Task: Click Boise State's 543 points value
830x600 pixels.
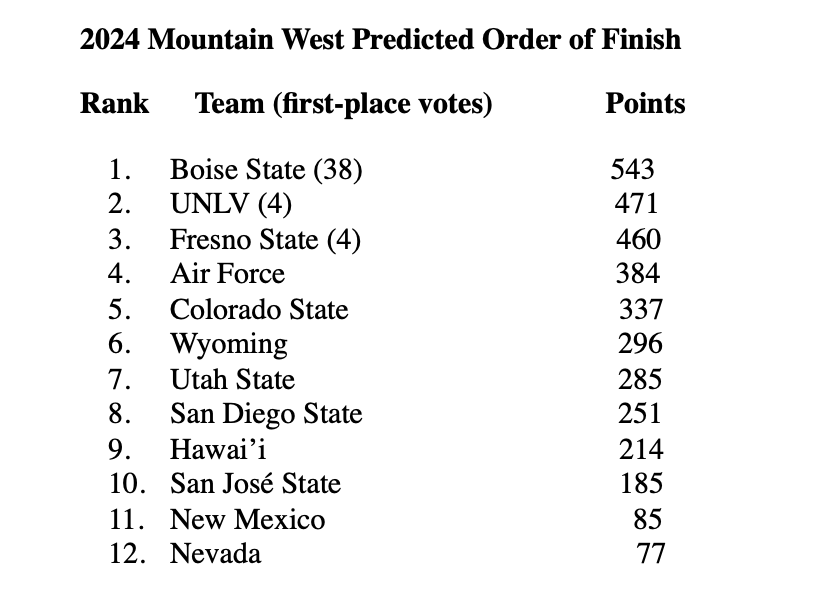Action: (x=632, y=170)
